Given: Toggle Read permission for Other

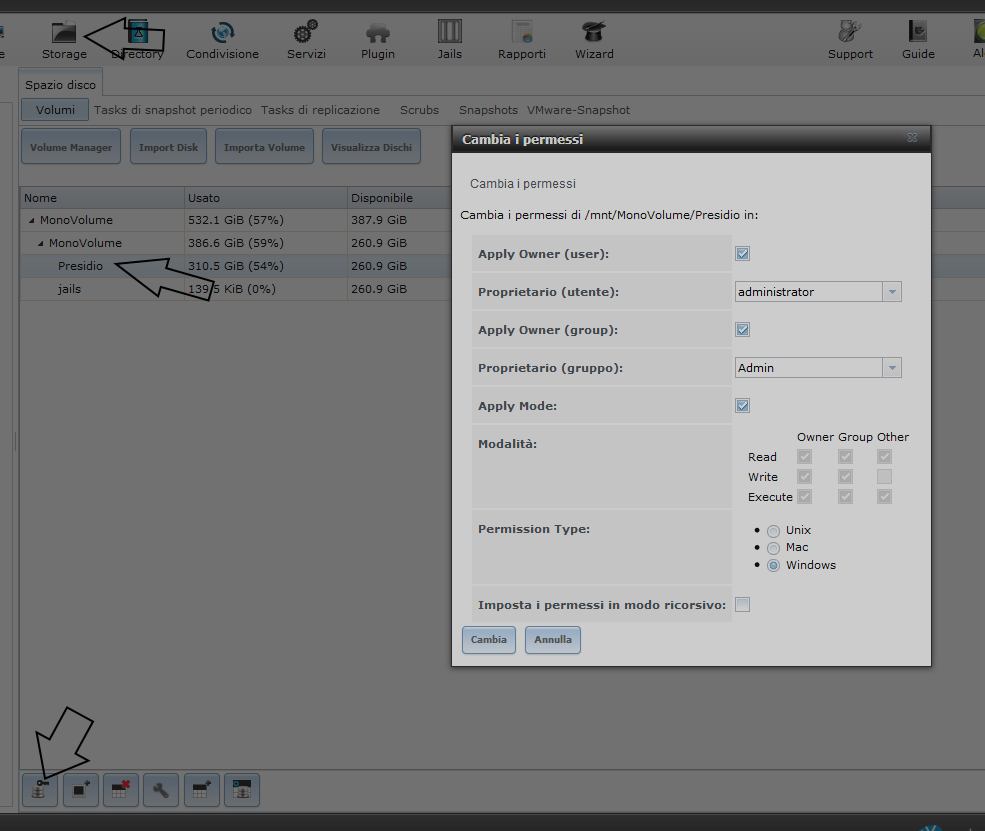Looking at the screenshot, I should pos(884,457).
